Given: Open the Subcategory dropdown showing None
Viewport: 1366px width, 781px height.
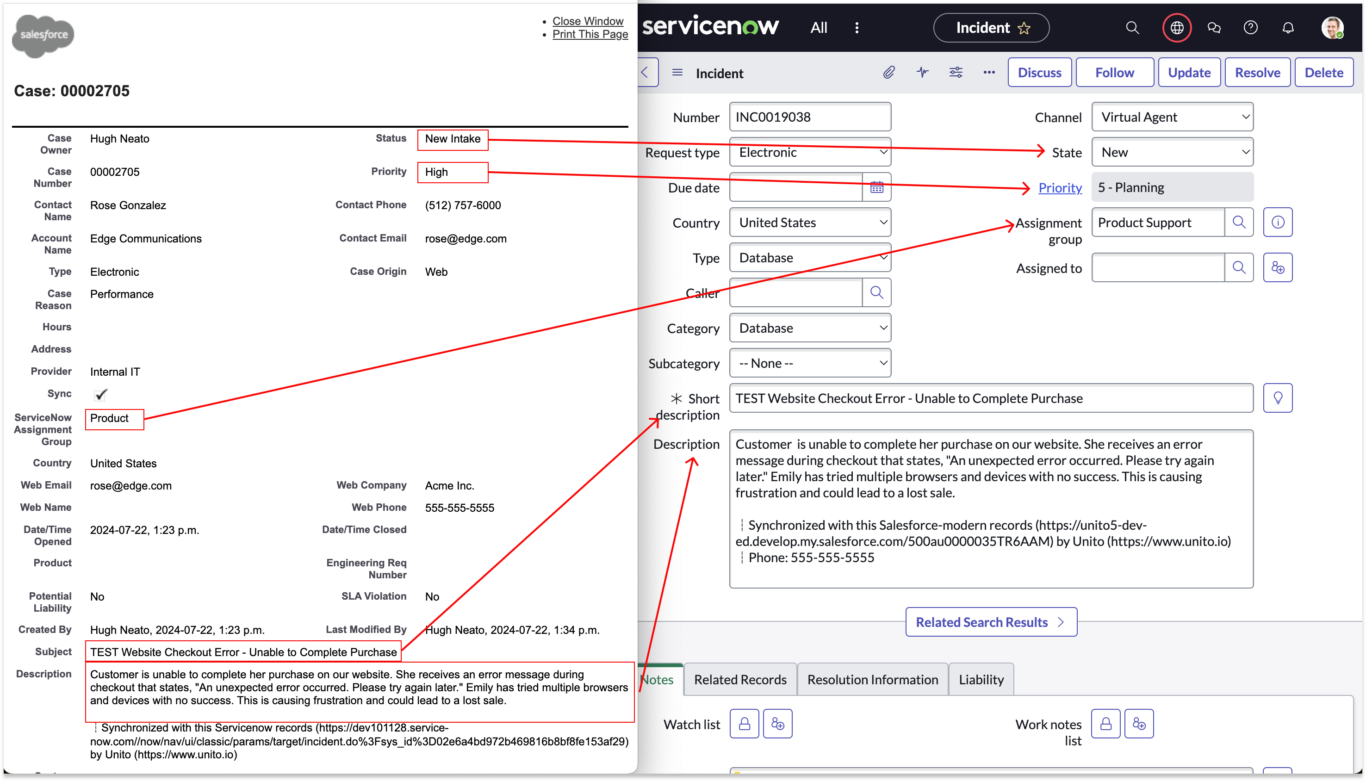Looking at the screenshot, I should (810, 363).
